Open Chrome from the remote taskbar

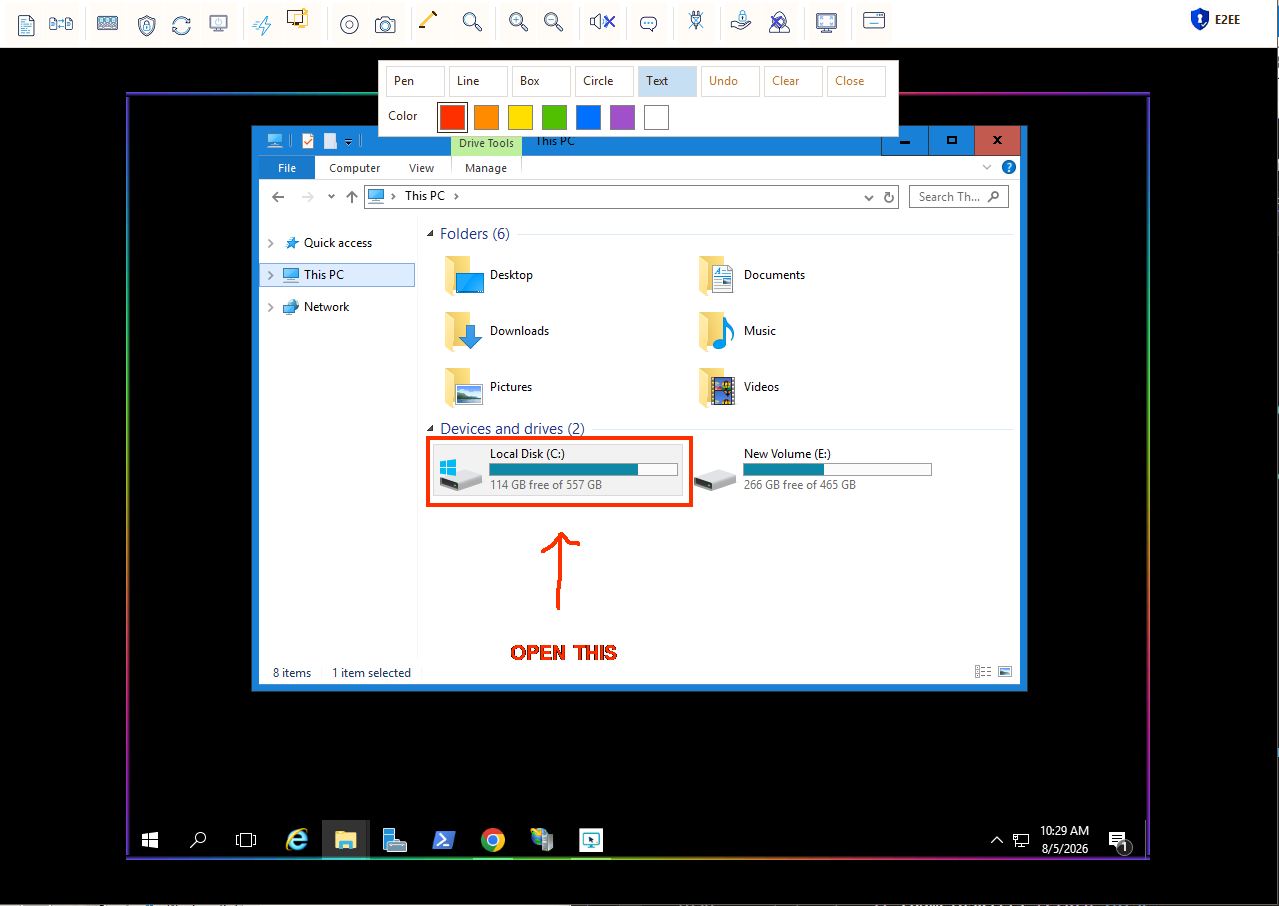[492, 840]
